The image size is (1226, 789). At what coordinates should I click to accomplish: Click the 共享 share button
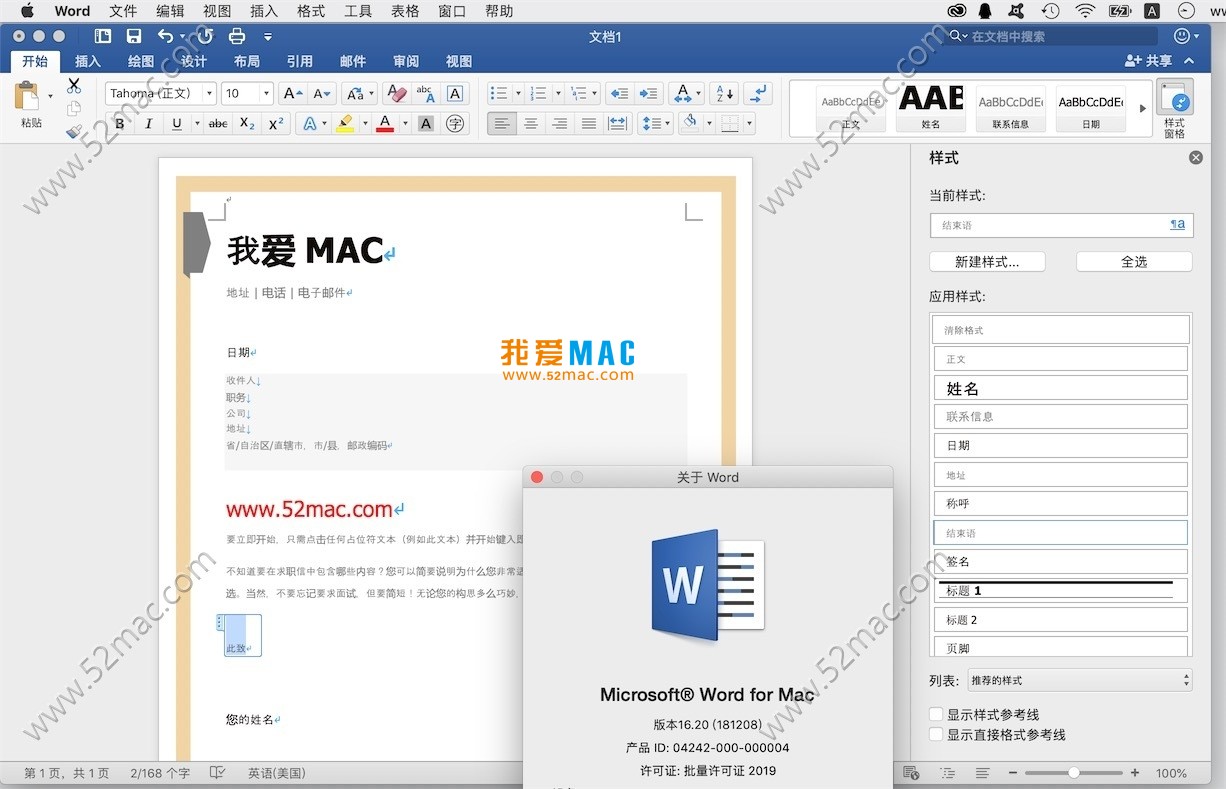click(1148, 61)
